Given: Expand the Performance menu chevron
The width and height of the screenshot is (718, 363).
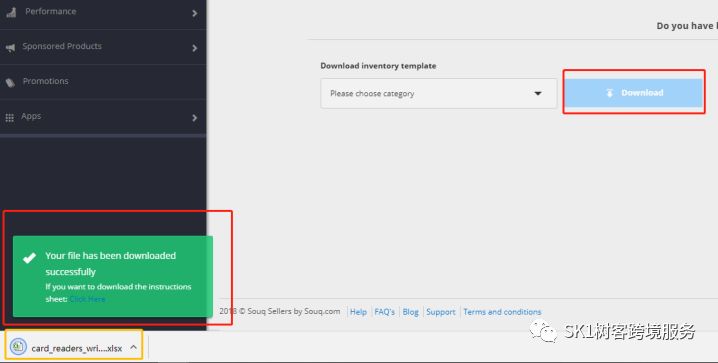Looking at the screenshot, I should [x=195, y=13].
